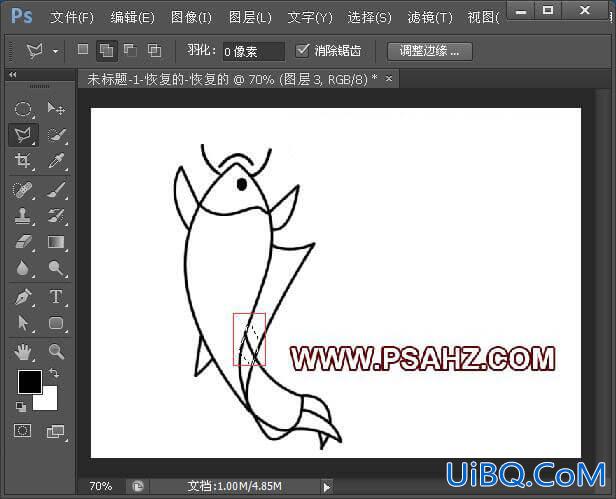Select the Dodge tool

56,268
